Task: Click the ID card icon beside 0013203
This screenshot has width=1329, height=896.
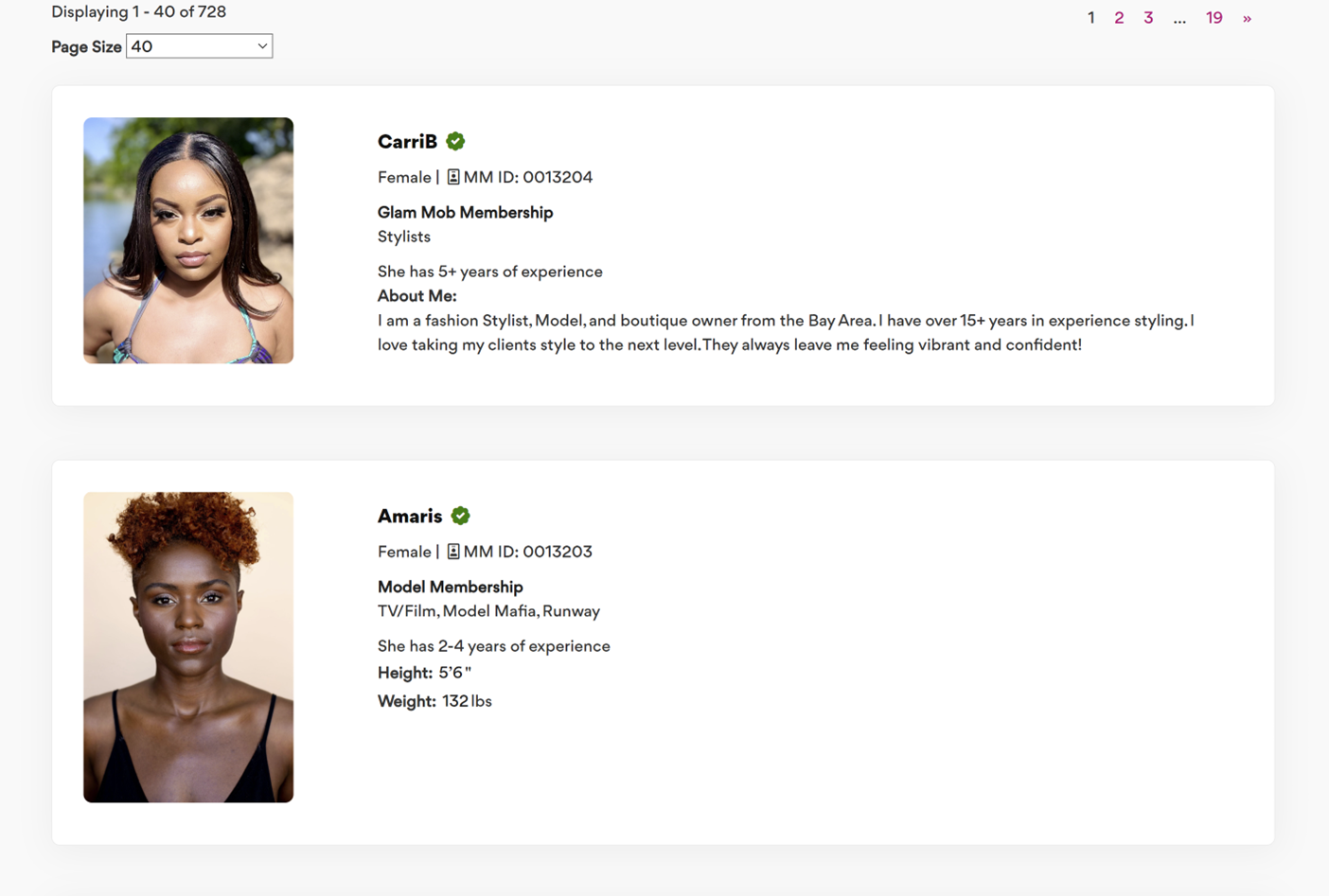Action: pyautogui.click(x=453, y=552)
